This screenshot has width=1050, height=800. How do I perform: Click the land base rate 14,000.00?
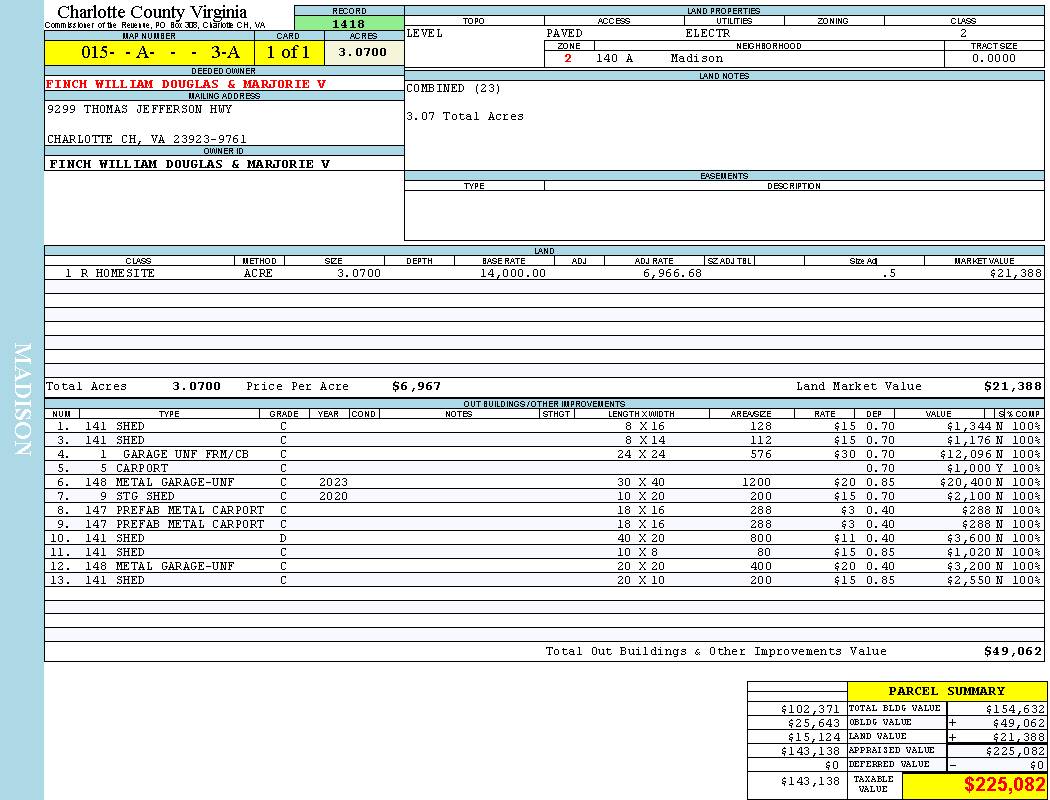click(512, 273)
